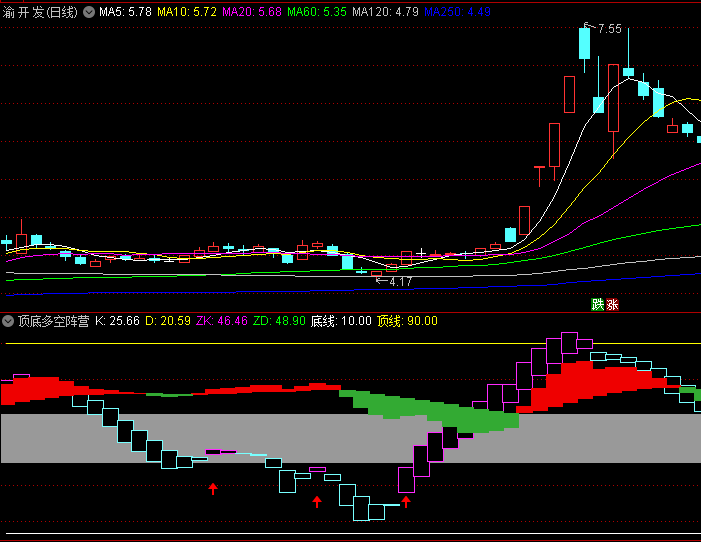The width and height of the screenshot is (701, 542).
Task: Click the 底线: 10.00 value
Action: point(341,321)
